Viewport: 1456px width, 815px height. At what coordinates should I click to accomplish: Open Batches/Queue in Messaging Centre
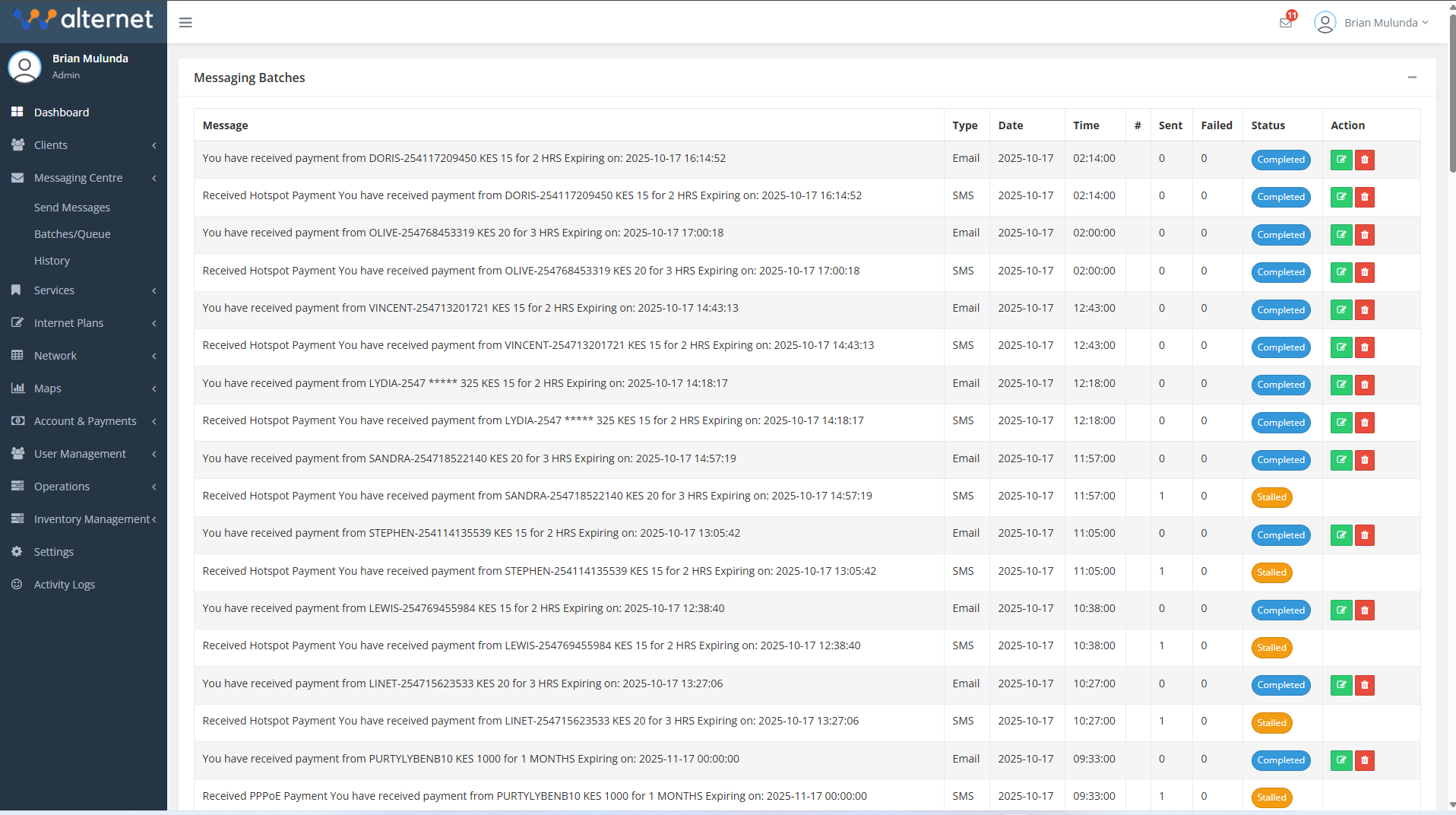click(72, 234)
